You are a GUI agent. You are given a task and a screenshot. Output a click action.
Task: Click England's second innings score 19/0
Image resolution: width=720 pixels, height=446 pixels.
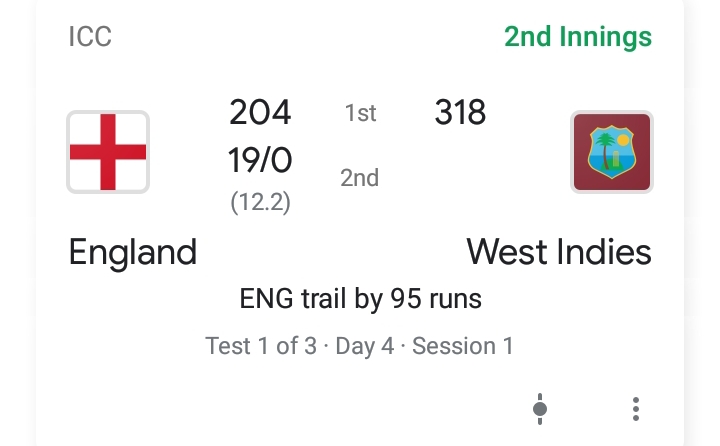pyautogui.click(x=260, y=160)
